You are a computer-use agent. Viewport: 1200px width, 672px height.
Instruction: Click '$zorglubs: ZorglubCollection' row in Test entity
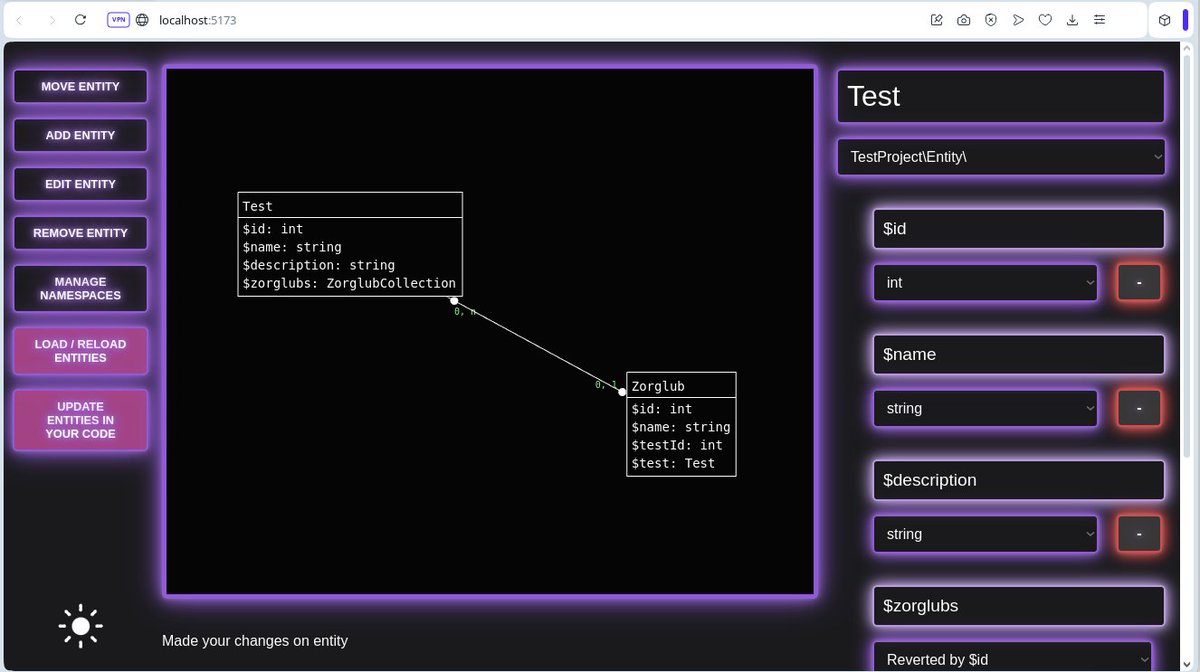pyautogui.click(x=349, y=283)
